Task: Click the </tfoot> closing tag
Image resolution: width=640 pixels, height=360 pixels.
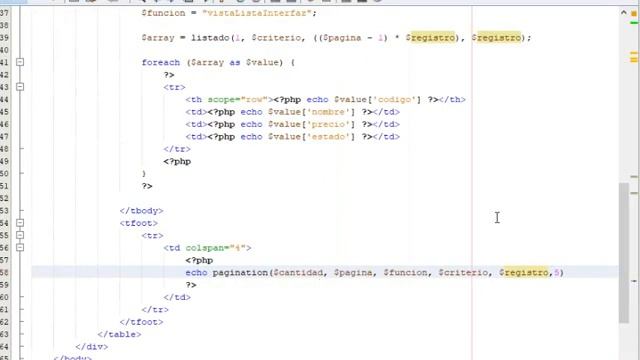Action: click(141, 322)
